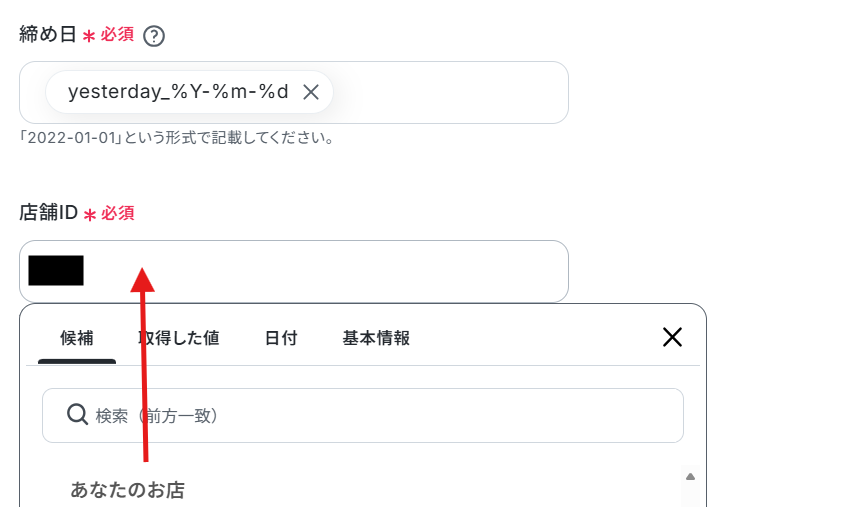Switch to the 候補 tab
The image size is (858, 507).
pos(77,339)
